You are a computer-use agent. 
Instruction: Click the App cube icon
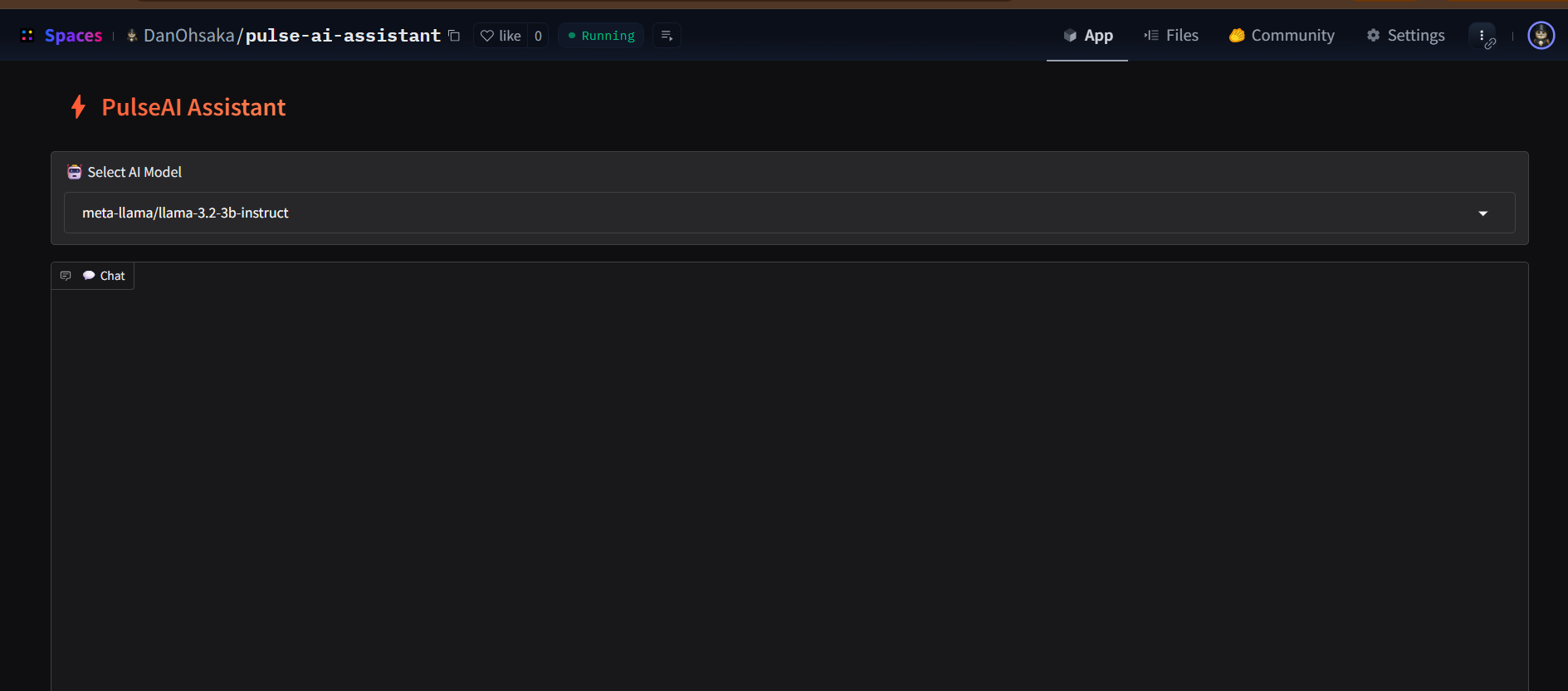tap(1070, 35)
